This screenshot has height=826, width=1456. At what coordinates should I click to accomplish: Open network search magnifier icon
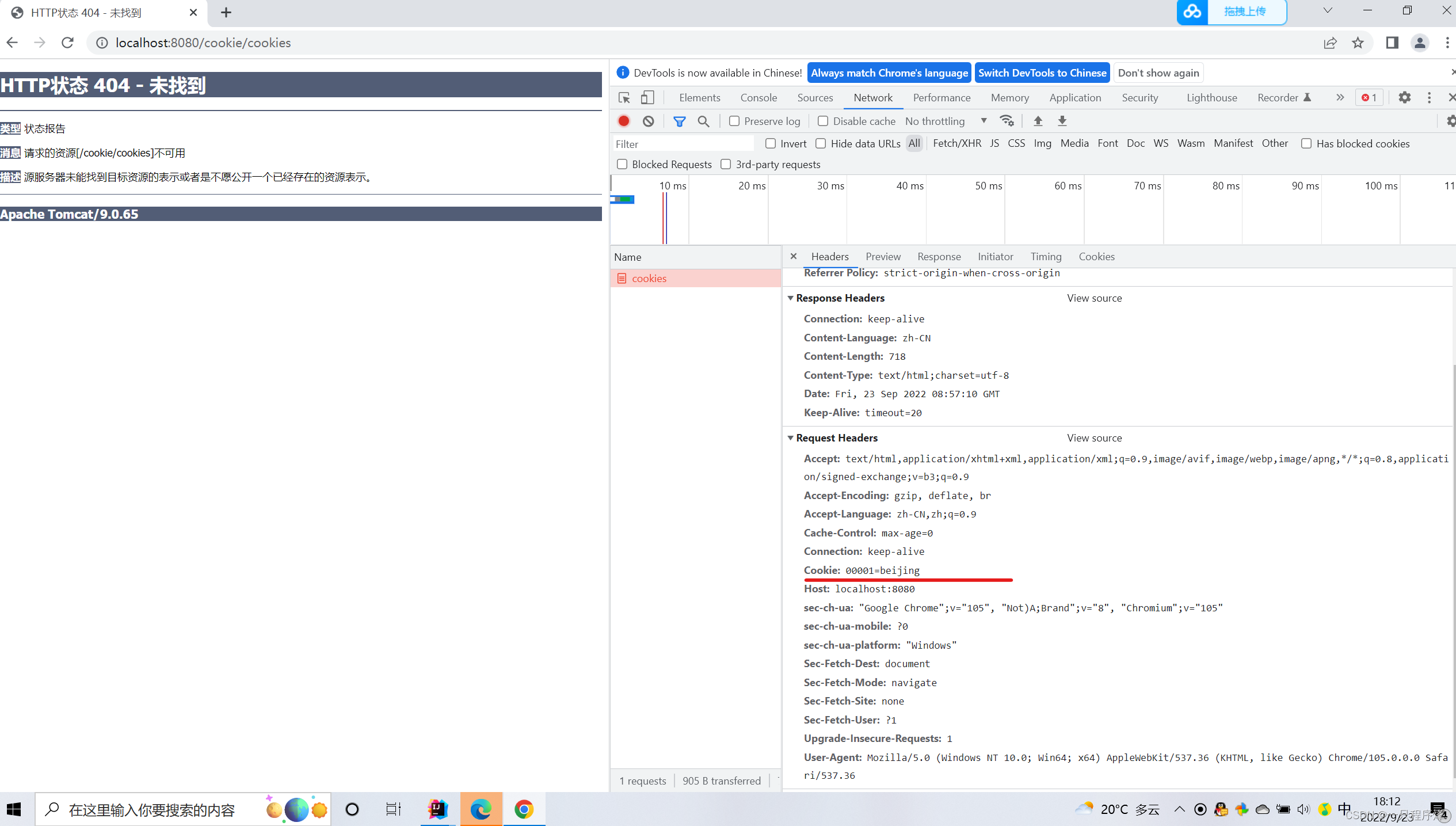click(703, 121)
